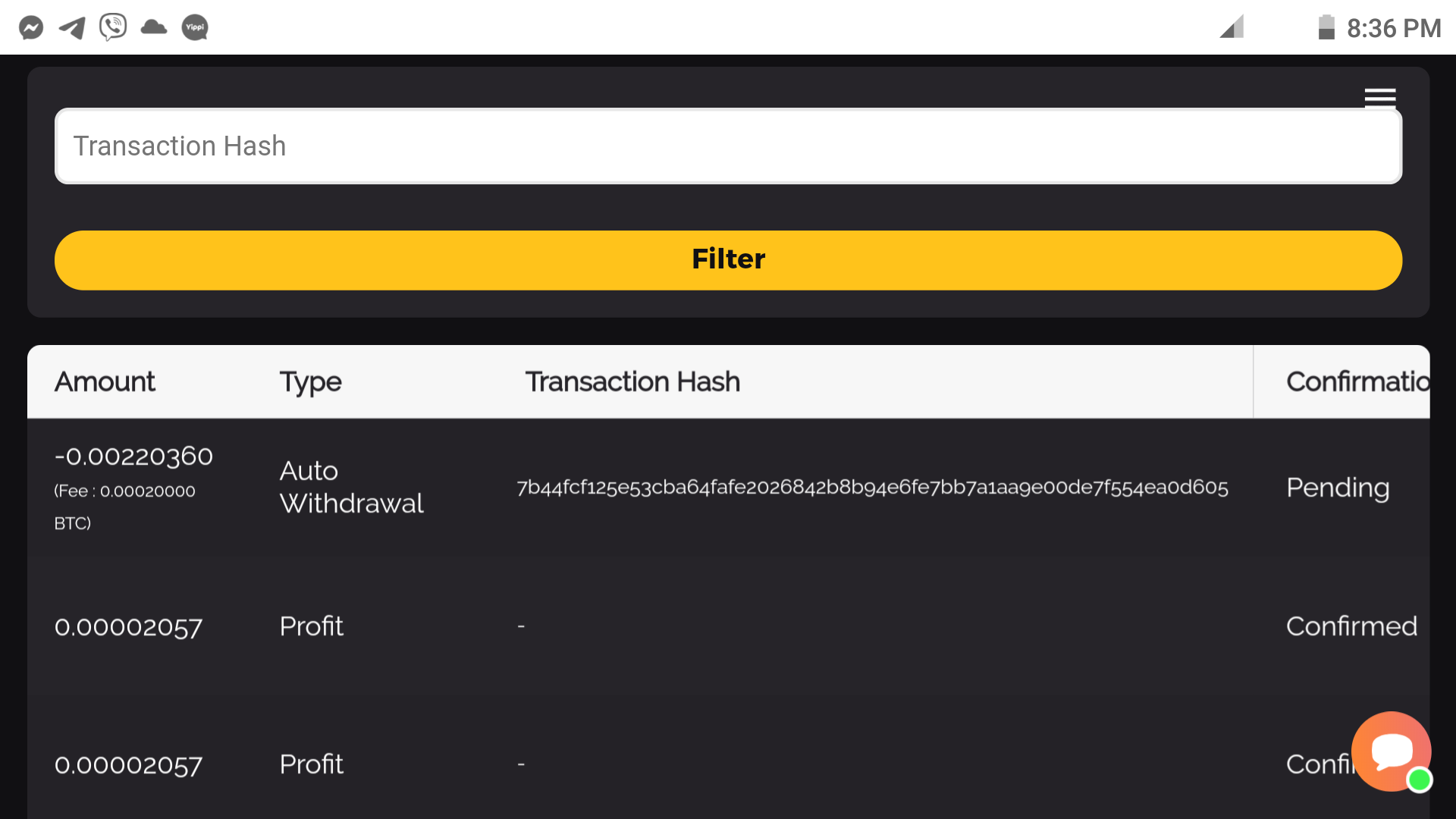Image resolution: width=1456 pixels, height=819 pixels.
Task: Select the -0.00220360 amount entry
Action: (133, 457)
